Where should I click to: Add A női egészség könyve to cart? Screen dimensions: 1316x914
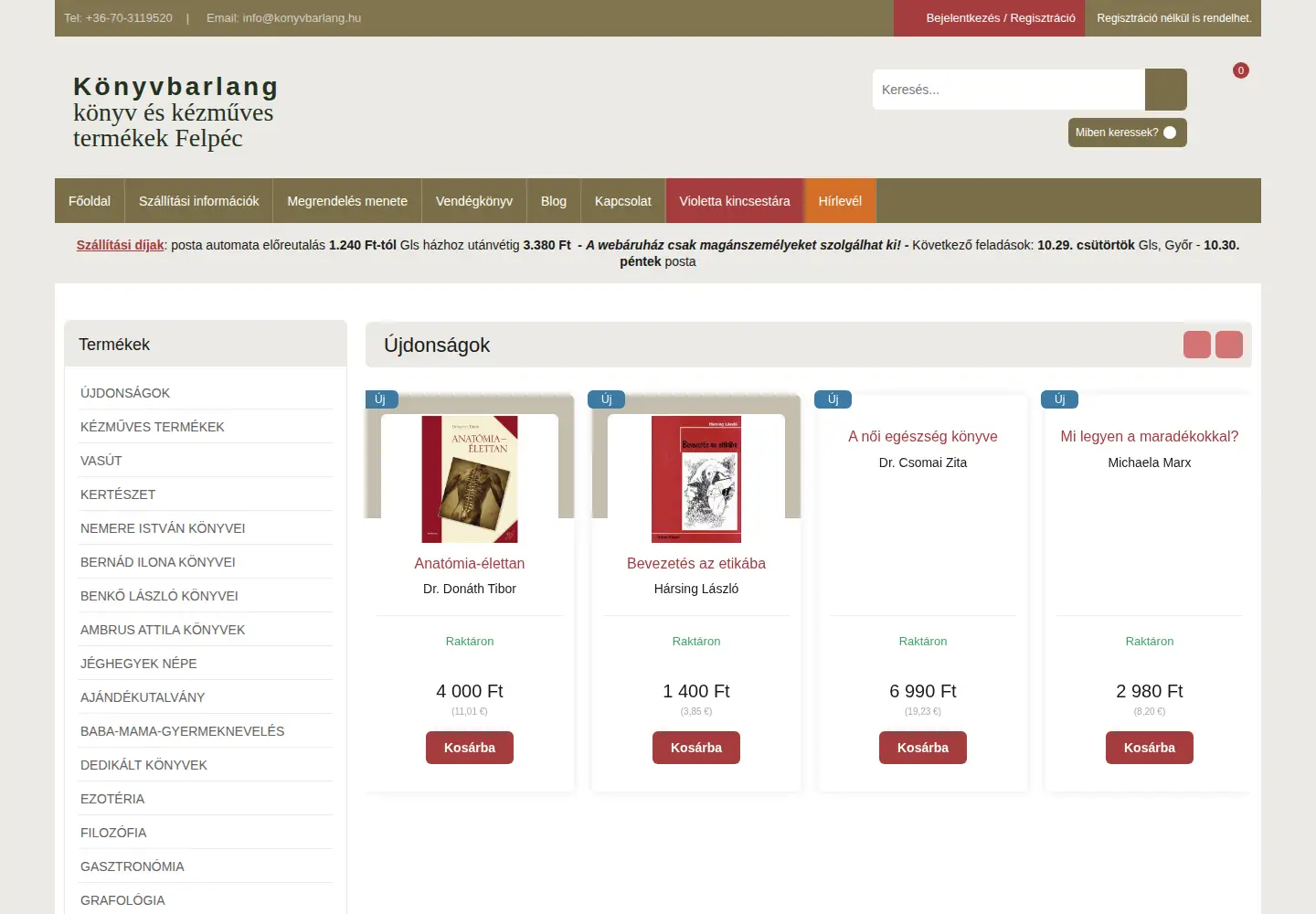tap(923, 748)
